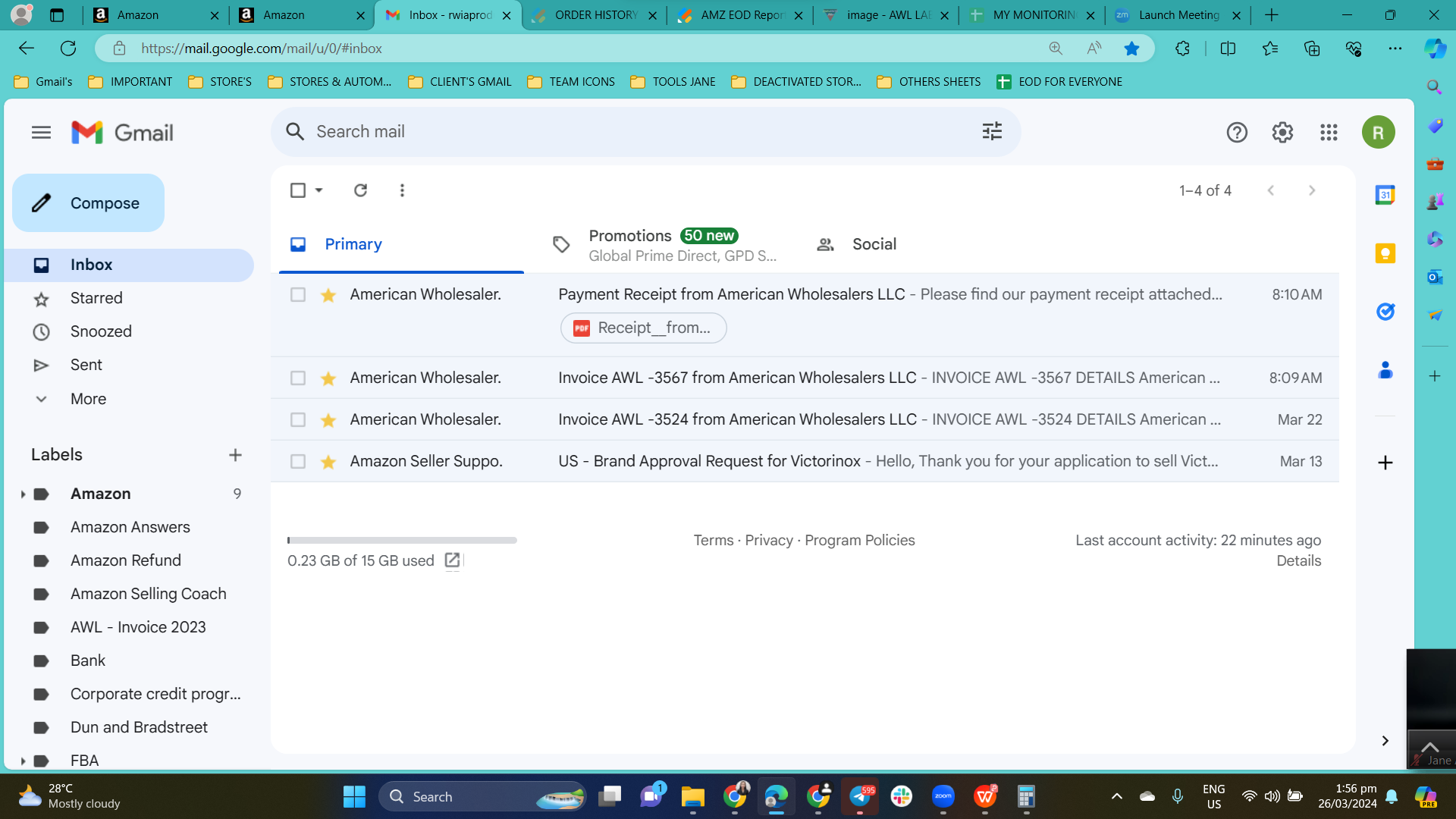The height and width of the screenshot is (819, 1456).
Task: Open the browser extensions puzzle icon
Action: pyautogui.click(x=1182, y=49)
